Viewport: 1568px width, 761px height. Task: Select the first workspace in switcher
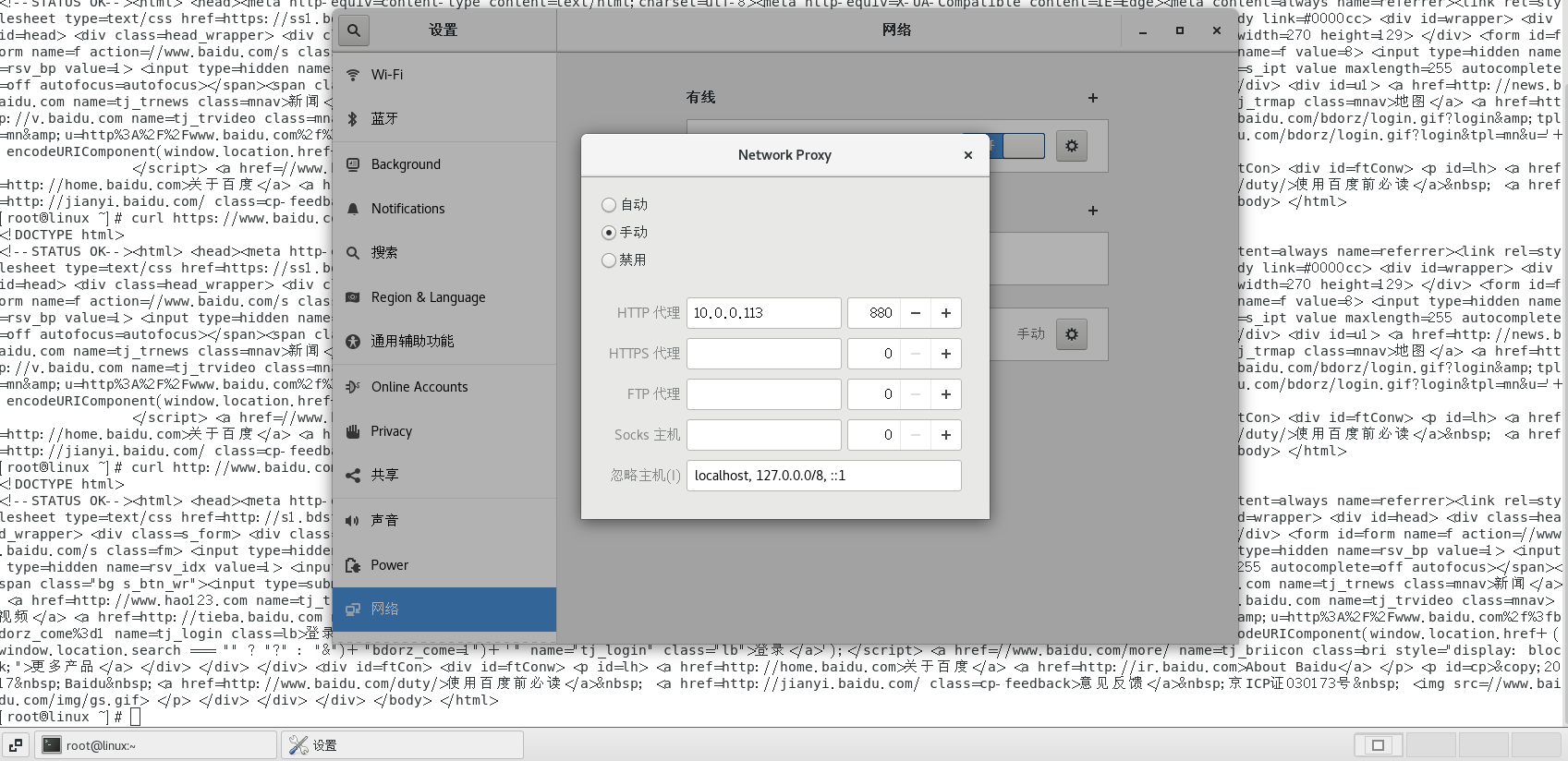[1379, 745]
